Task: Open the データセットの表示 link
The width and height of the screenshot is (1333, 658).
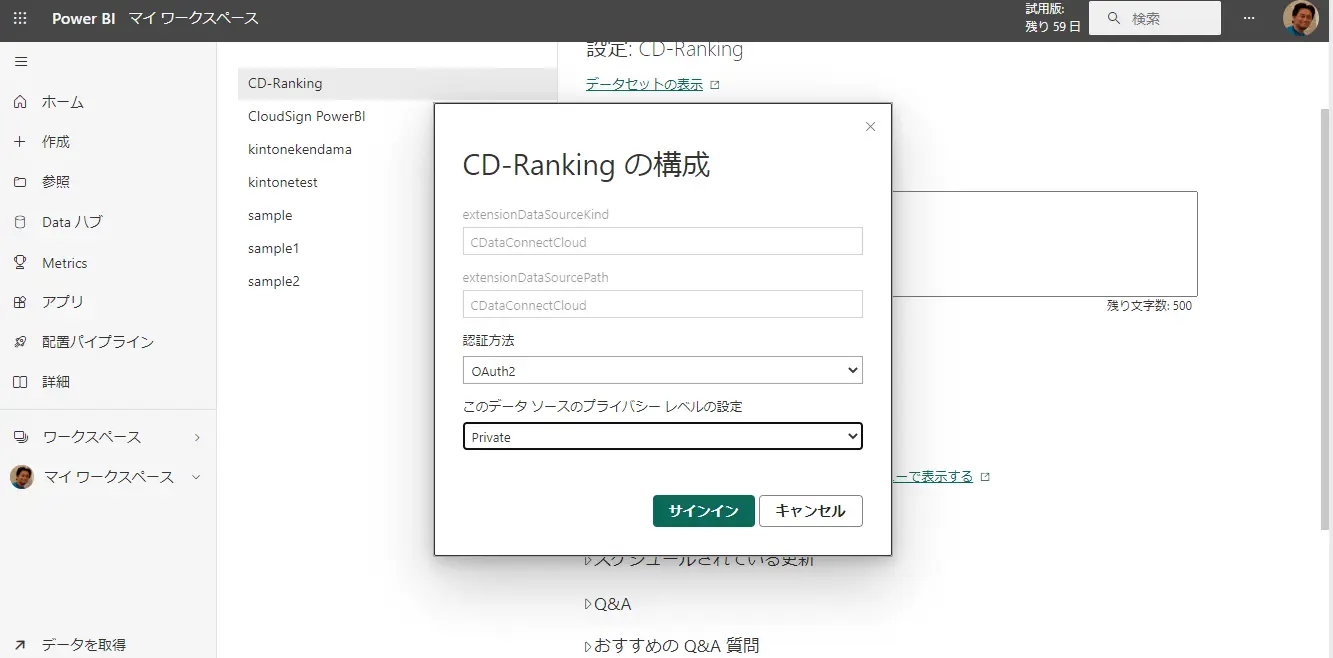Action: coord(644,84)
